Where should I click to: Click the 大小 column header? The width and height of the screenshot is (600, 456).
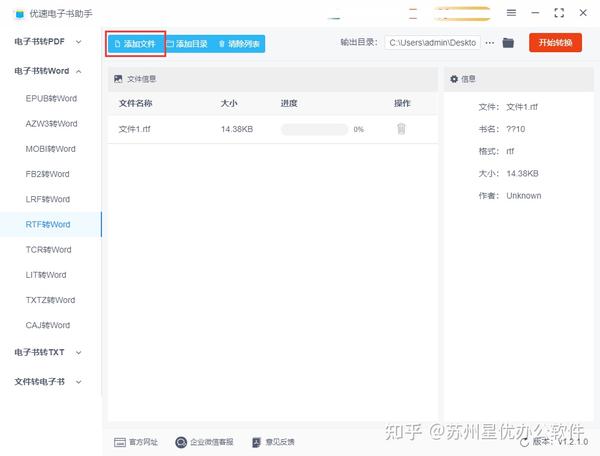point(229,103)
